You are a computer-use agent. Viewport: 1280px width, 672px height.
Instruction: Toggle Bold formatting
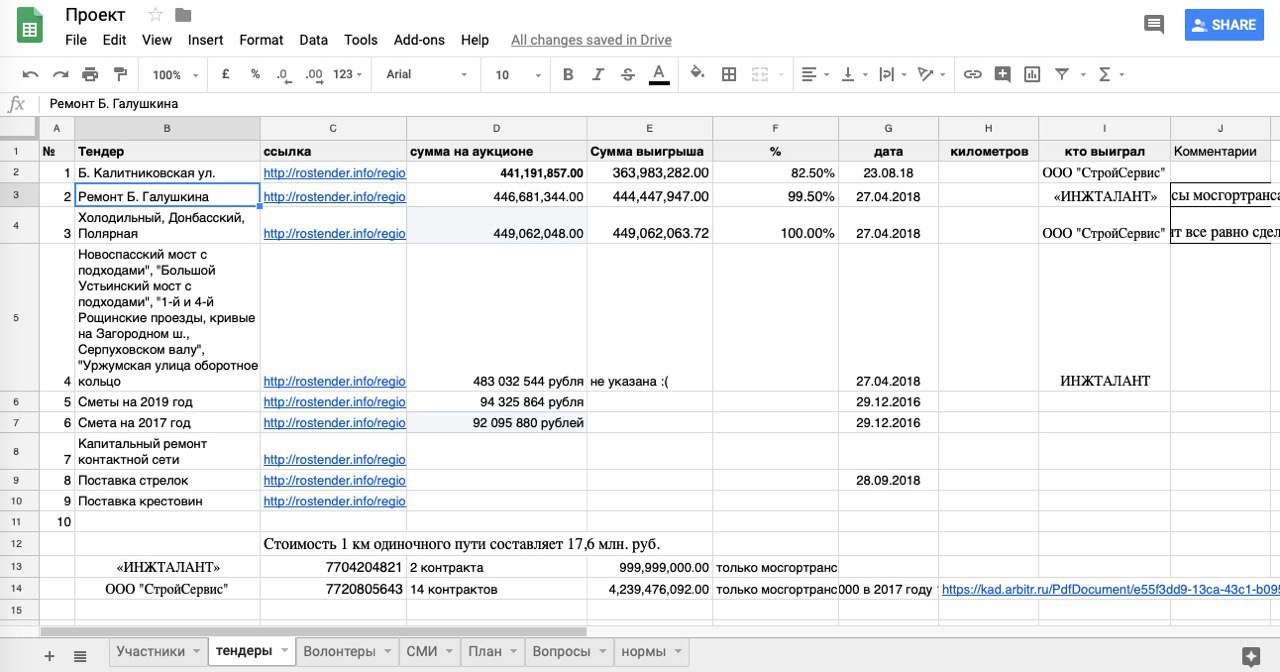(x=568, y=74)
